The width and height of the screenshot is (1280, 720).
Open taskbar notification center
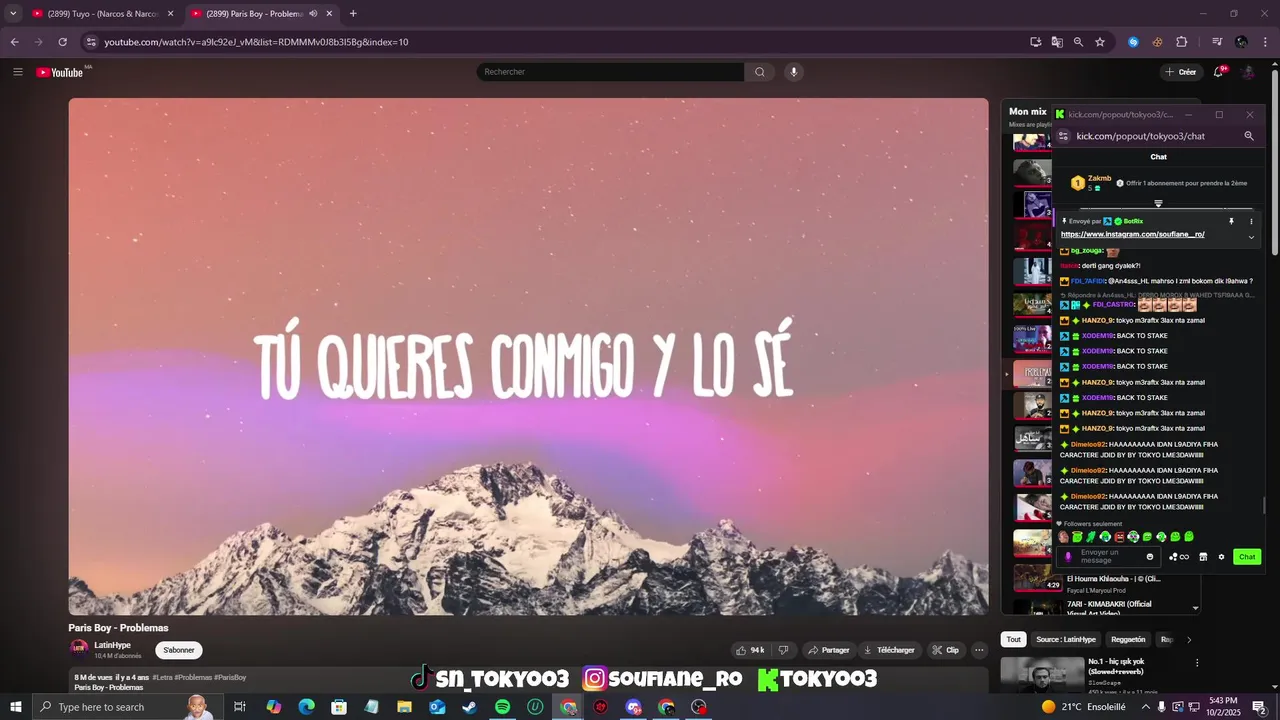tap(1260, 707)
